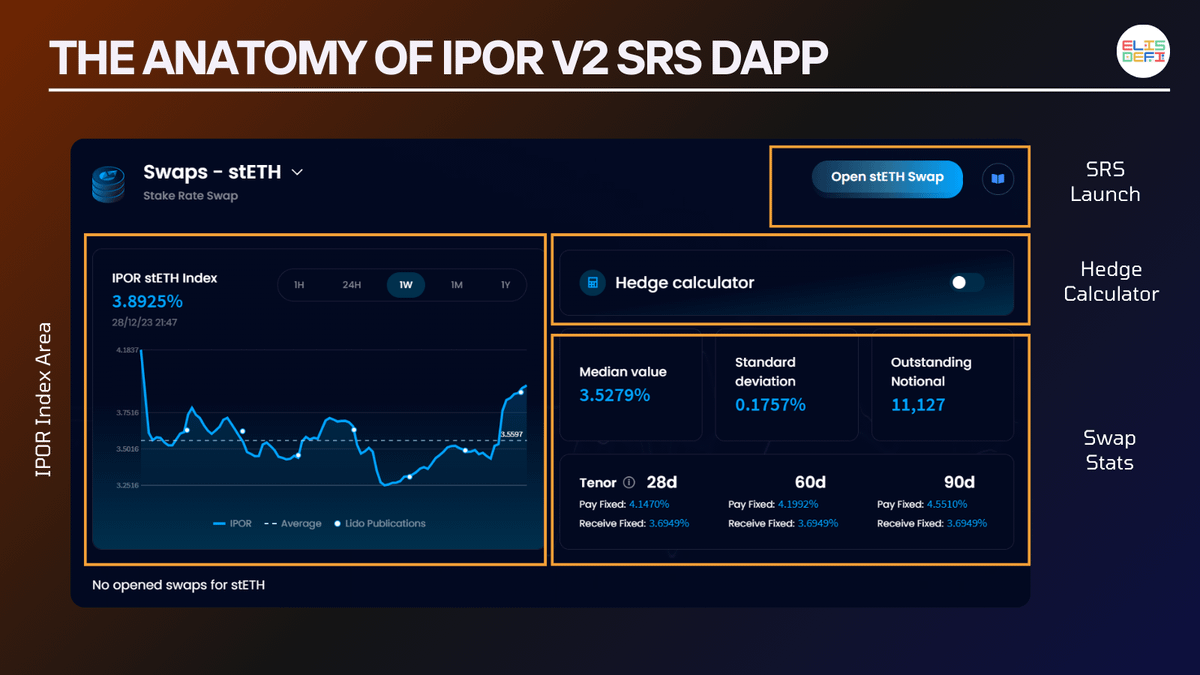Screen dimensions: 1200x675
Task: Select the 1H chart timeframe
Action: pyautogui.click(x=299, y=285)
